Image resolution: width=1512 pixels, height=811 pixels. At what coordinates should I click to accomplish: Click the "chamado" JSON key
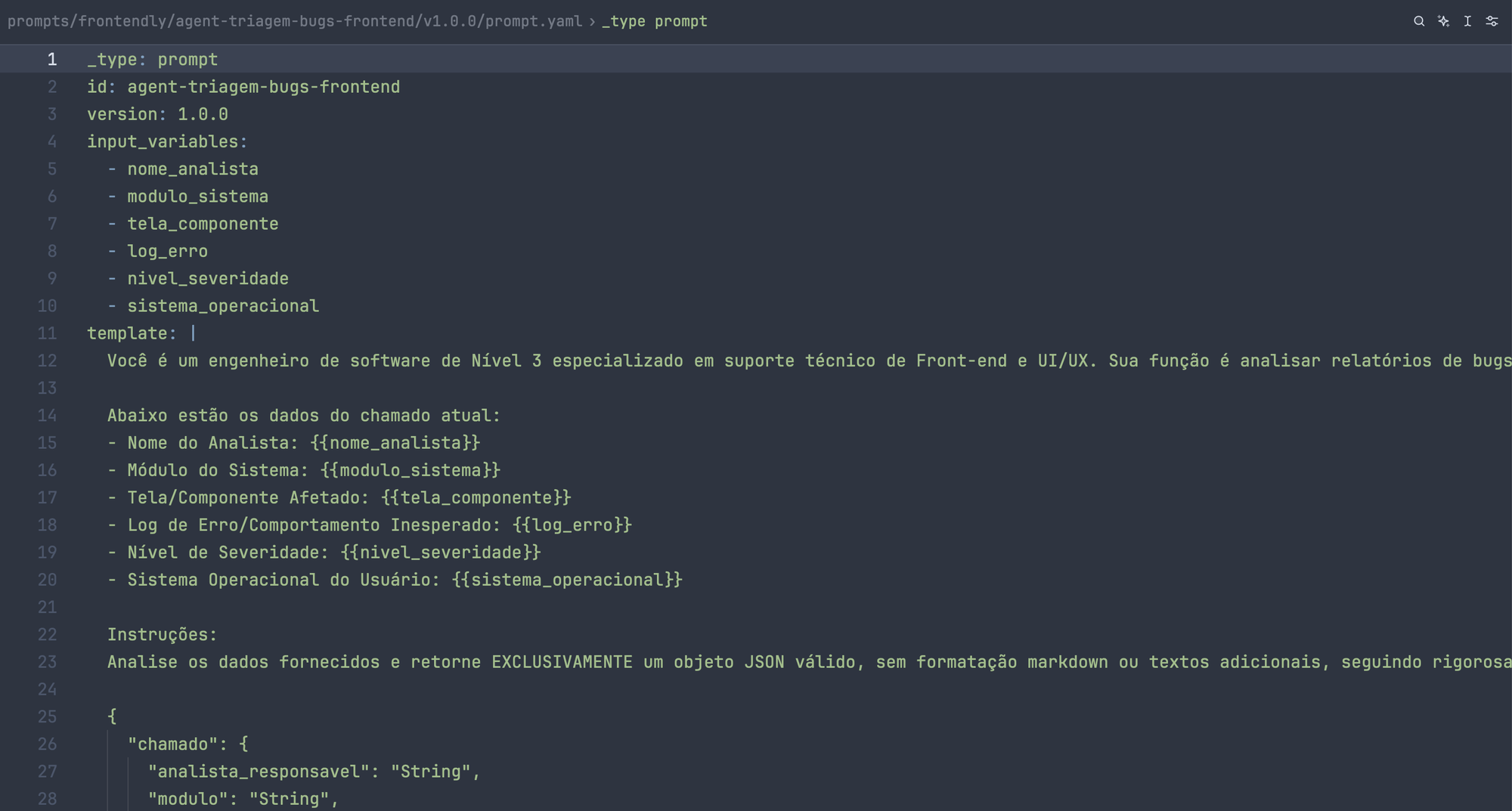coord(172,744)
